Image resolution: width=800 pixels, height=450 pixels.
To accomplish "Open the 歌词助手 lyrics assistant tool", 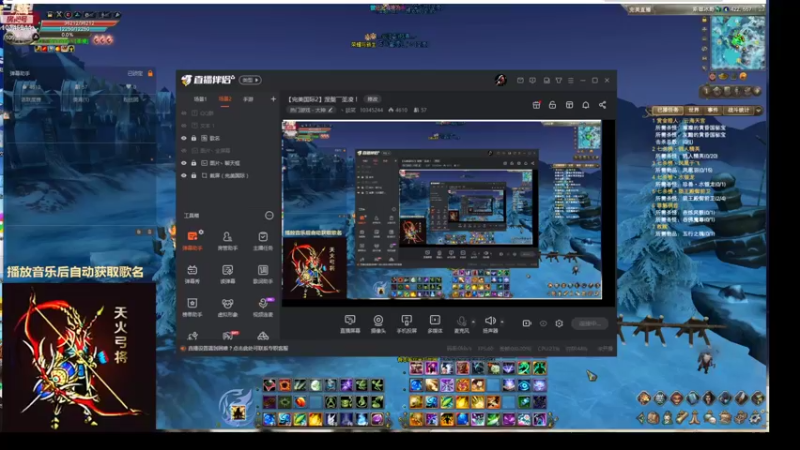I will (263, 273).
